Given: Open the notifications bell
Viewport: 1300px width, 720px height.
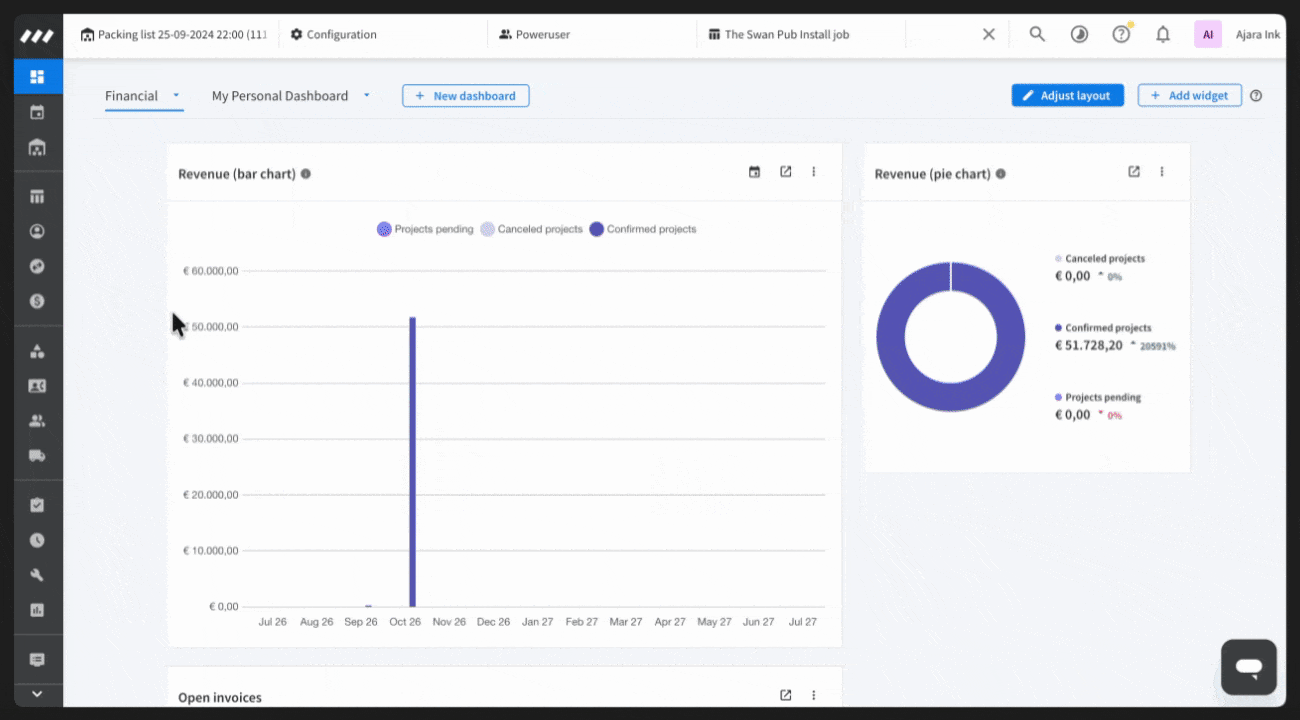Looking at the screenshot, I should click(1163, 34).
